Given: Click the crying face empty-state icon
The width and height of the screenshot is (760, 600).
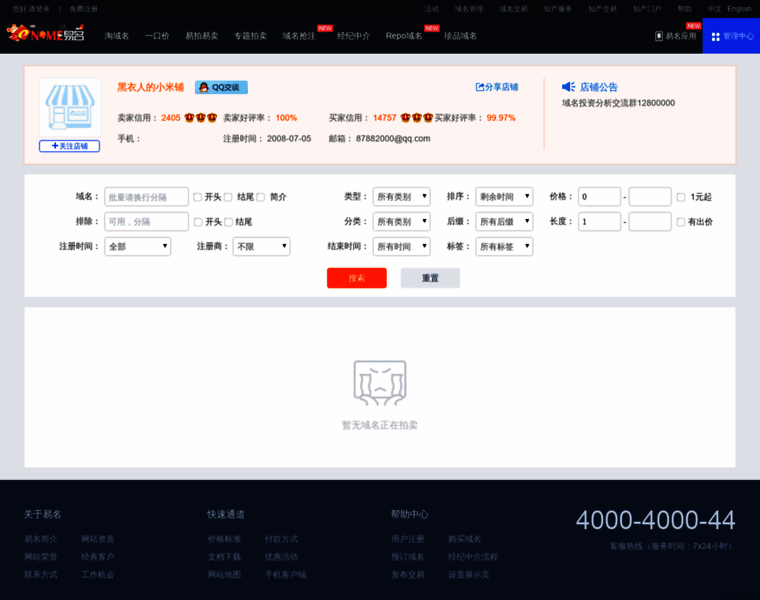Looking at the screenshot, I should 380,383.
